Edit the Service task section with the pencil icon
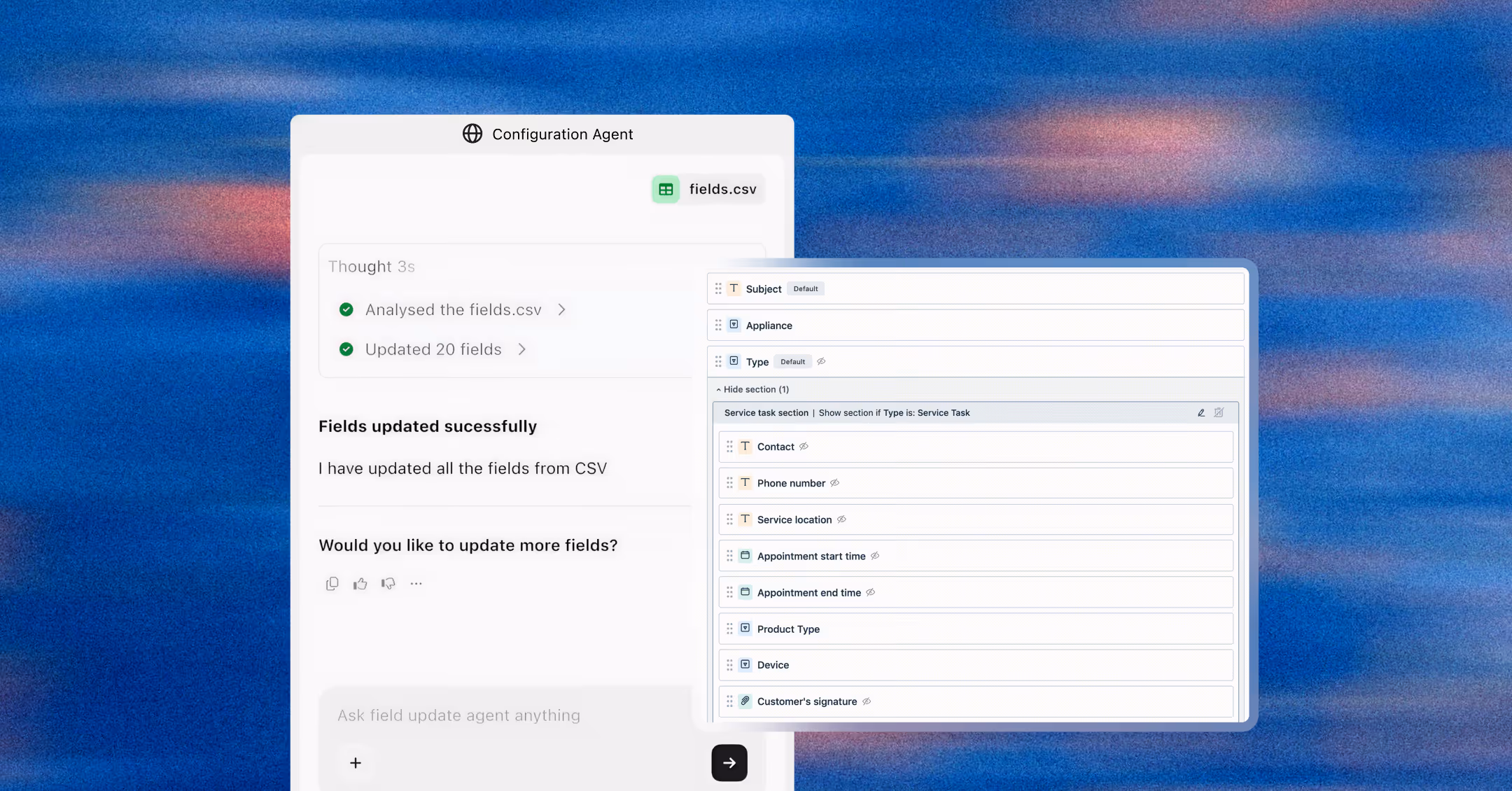This screenshot has width=1512, height=791. tap(1201, 413)
